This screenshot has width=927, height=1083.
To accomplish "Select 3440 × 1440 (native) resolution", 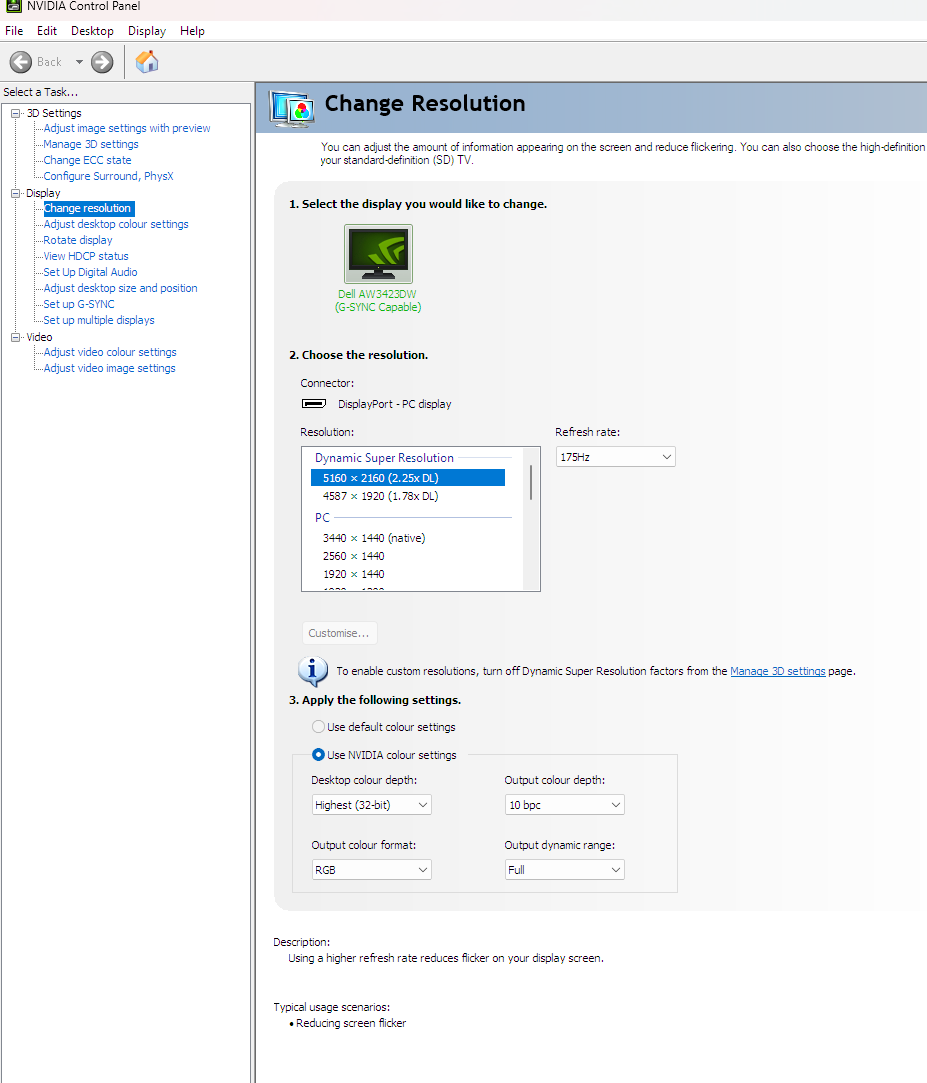I will coord(373,538).
